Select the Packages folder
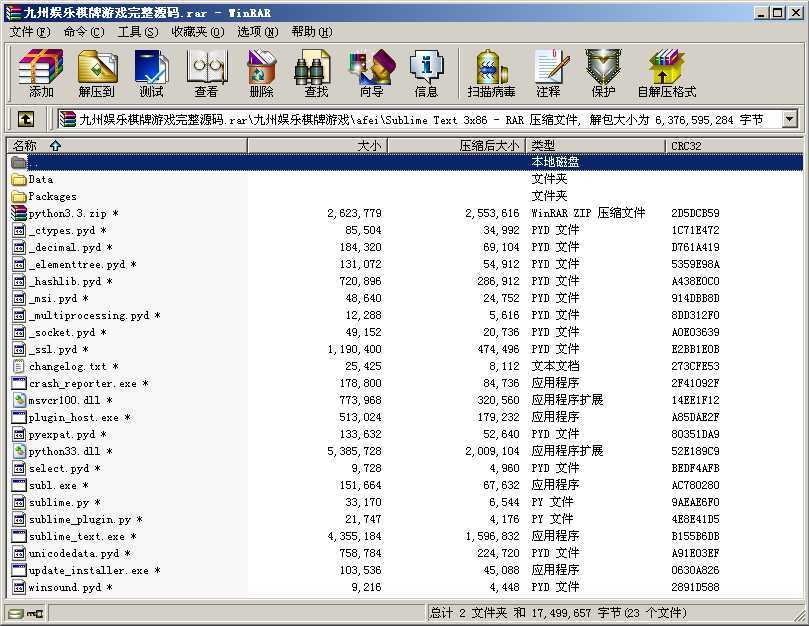The width and height of the screenshot is (809, 626). pyautogui.click(x=52, y=196)
